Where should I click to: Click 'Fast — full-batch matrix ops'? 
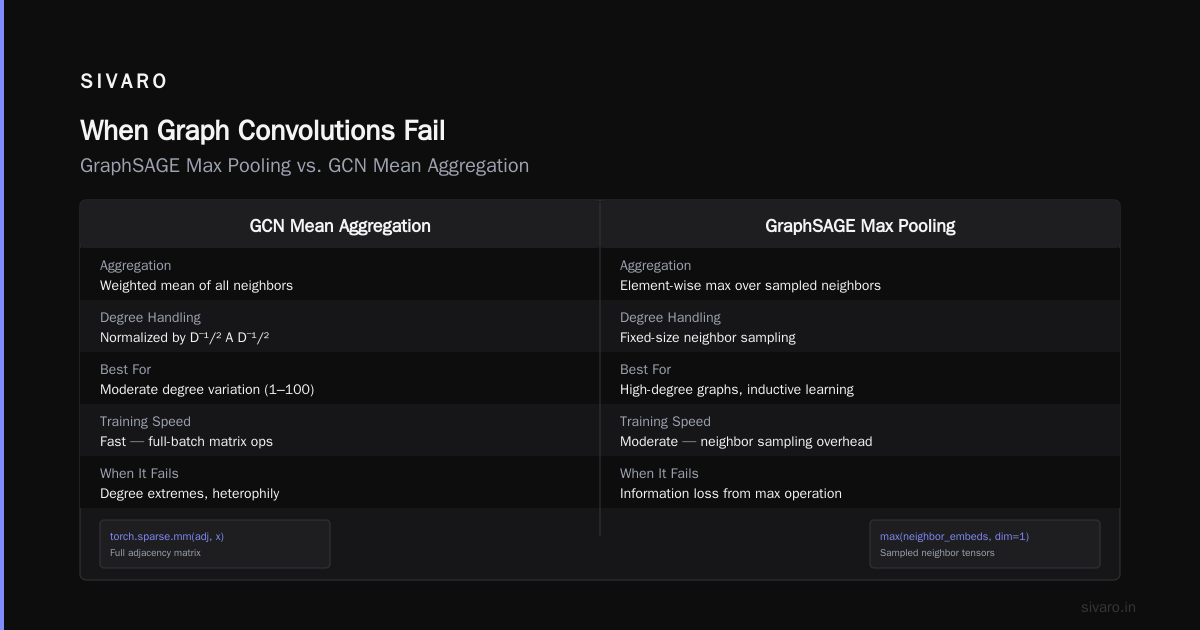tap(186, 442)
